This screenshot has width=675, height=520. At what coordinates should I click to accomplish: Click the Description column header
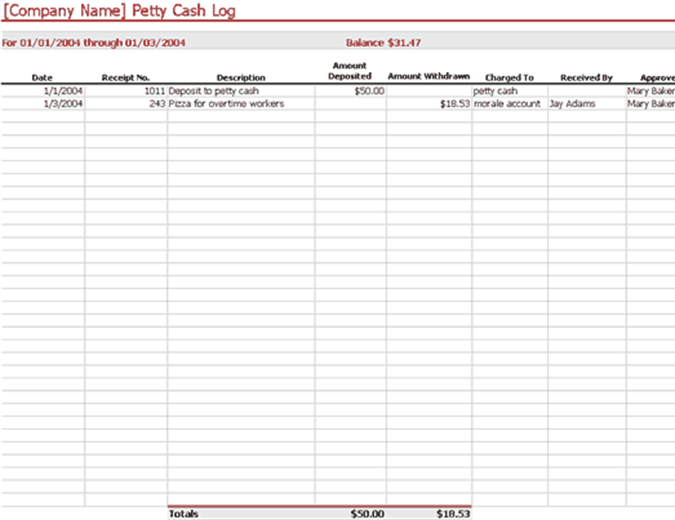tap(240, 77)
